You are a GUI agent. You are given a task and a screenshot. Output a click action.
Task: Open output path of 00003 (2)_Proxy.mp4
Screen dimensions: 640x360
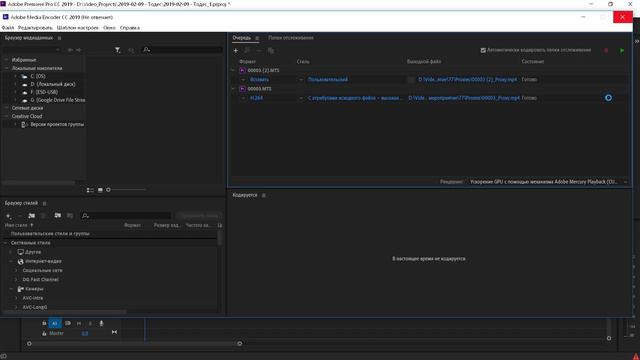pyautogui.click(x=468, y=80)
